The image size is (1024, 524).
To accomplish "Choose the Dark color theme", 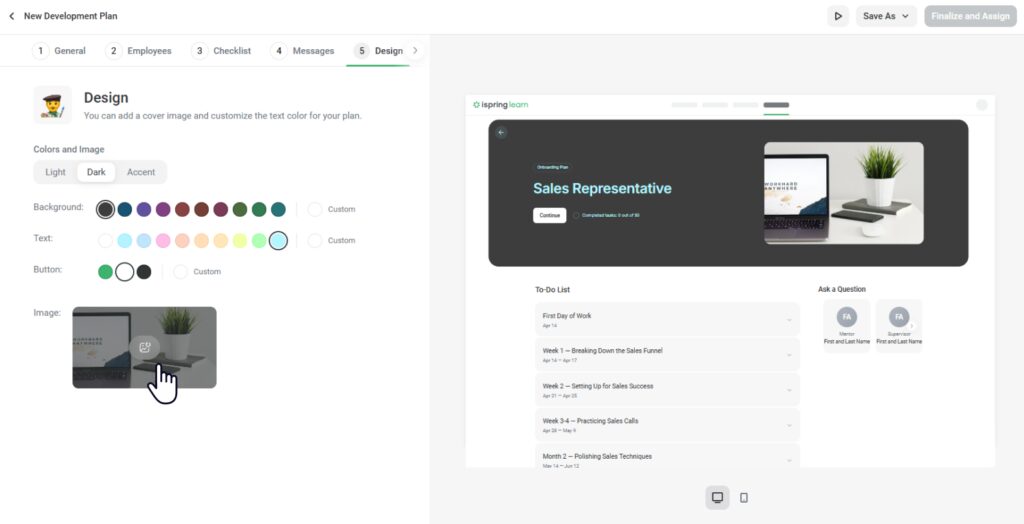I will coord(96,172).
